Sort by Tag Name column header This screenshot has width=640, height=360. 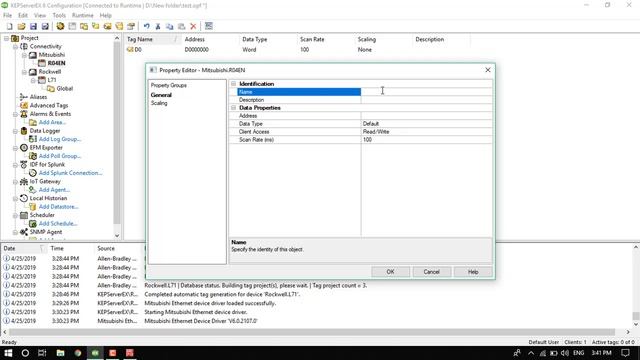153,40
